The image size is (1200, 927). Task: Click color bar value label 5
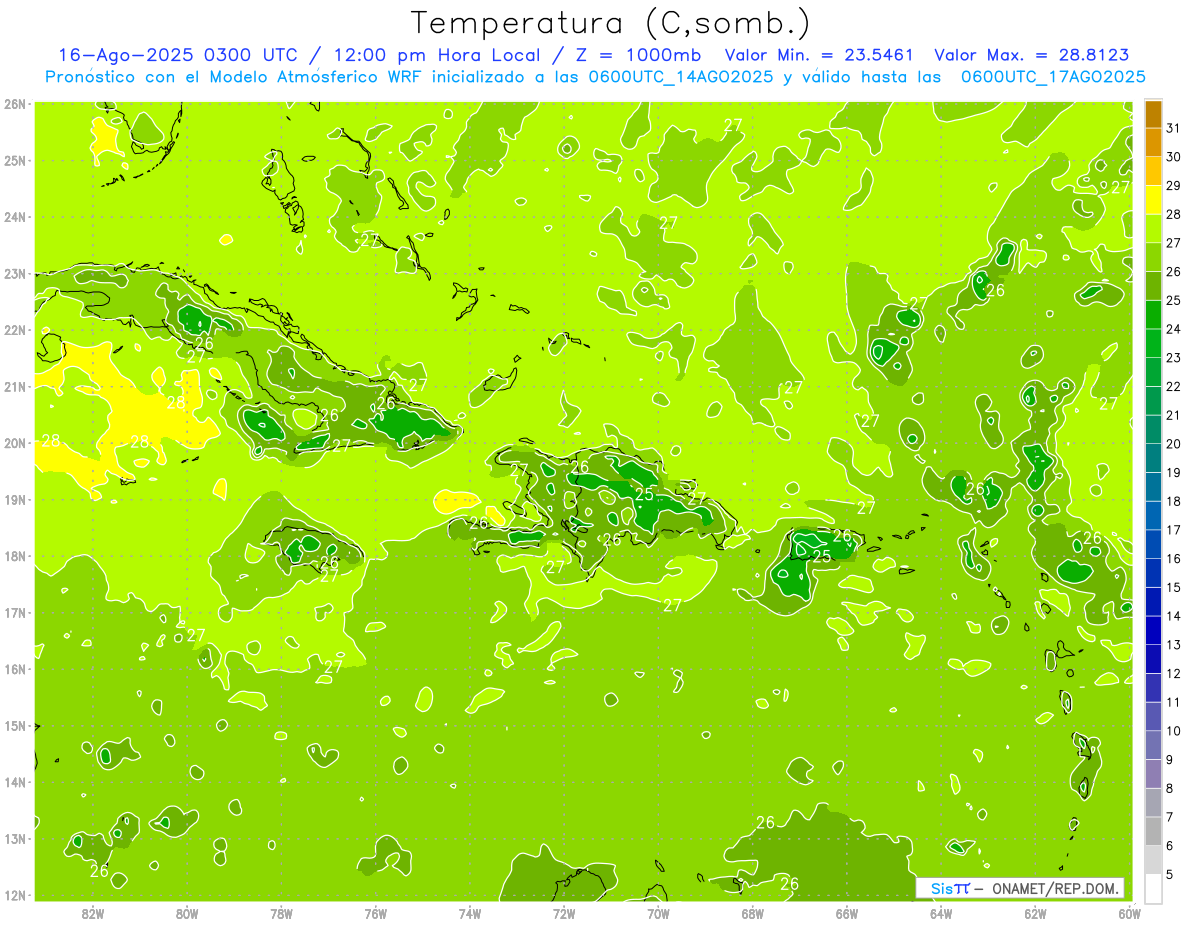[x=1170, y=875]
